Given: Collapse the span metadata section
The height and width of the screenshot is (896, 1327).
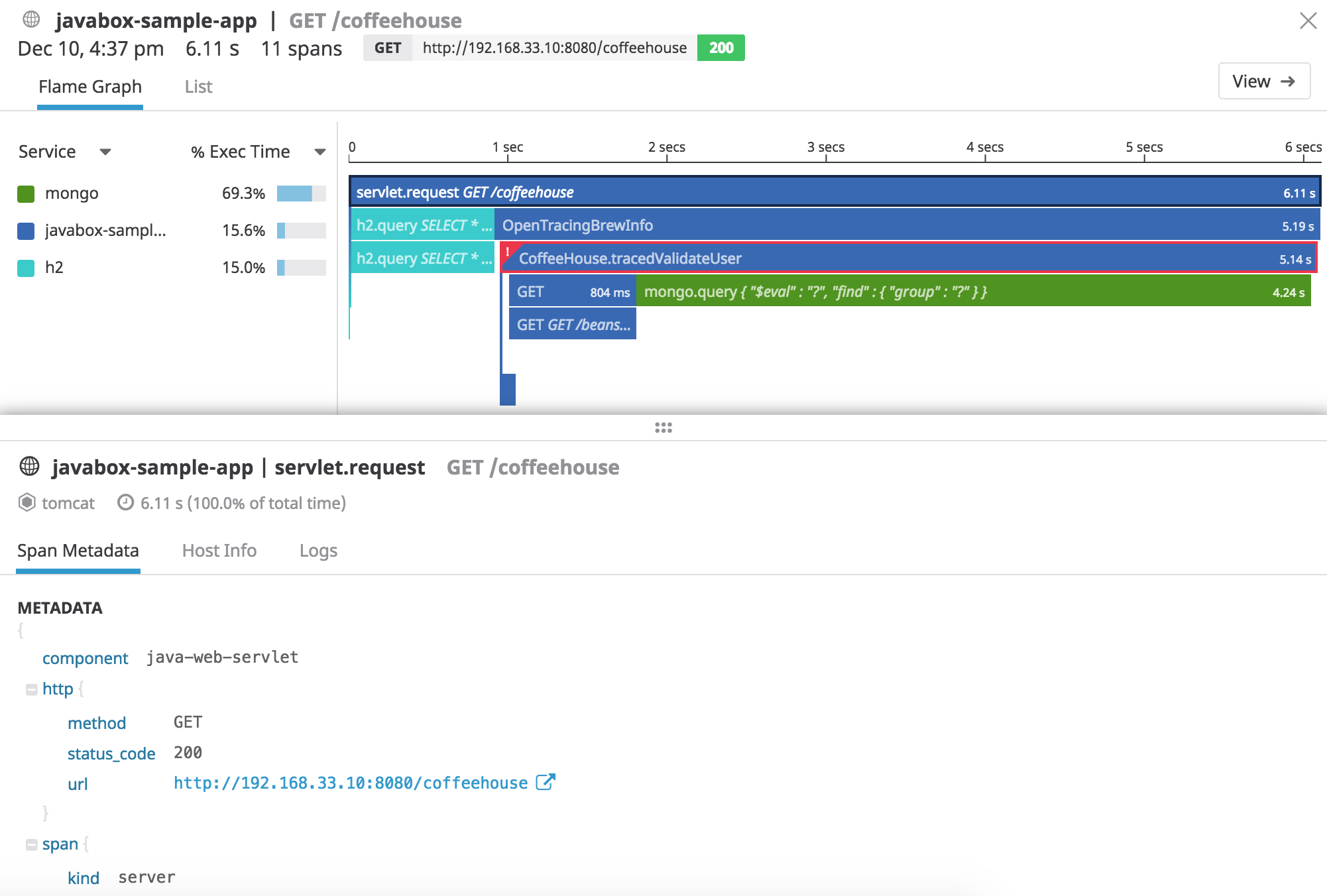Looking at the screenshot, I should pyautogui.click(x=30, y=844).
